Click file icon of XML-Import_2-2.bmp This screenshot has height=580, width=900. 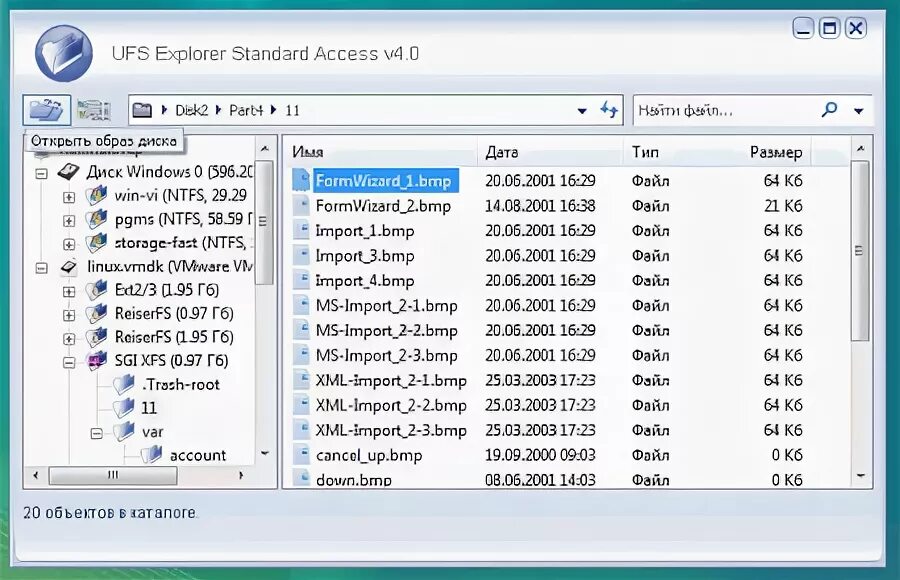[x=301, y=405]
